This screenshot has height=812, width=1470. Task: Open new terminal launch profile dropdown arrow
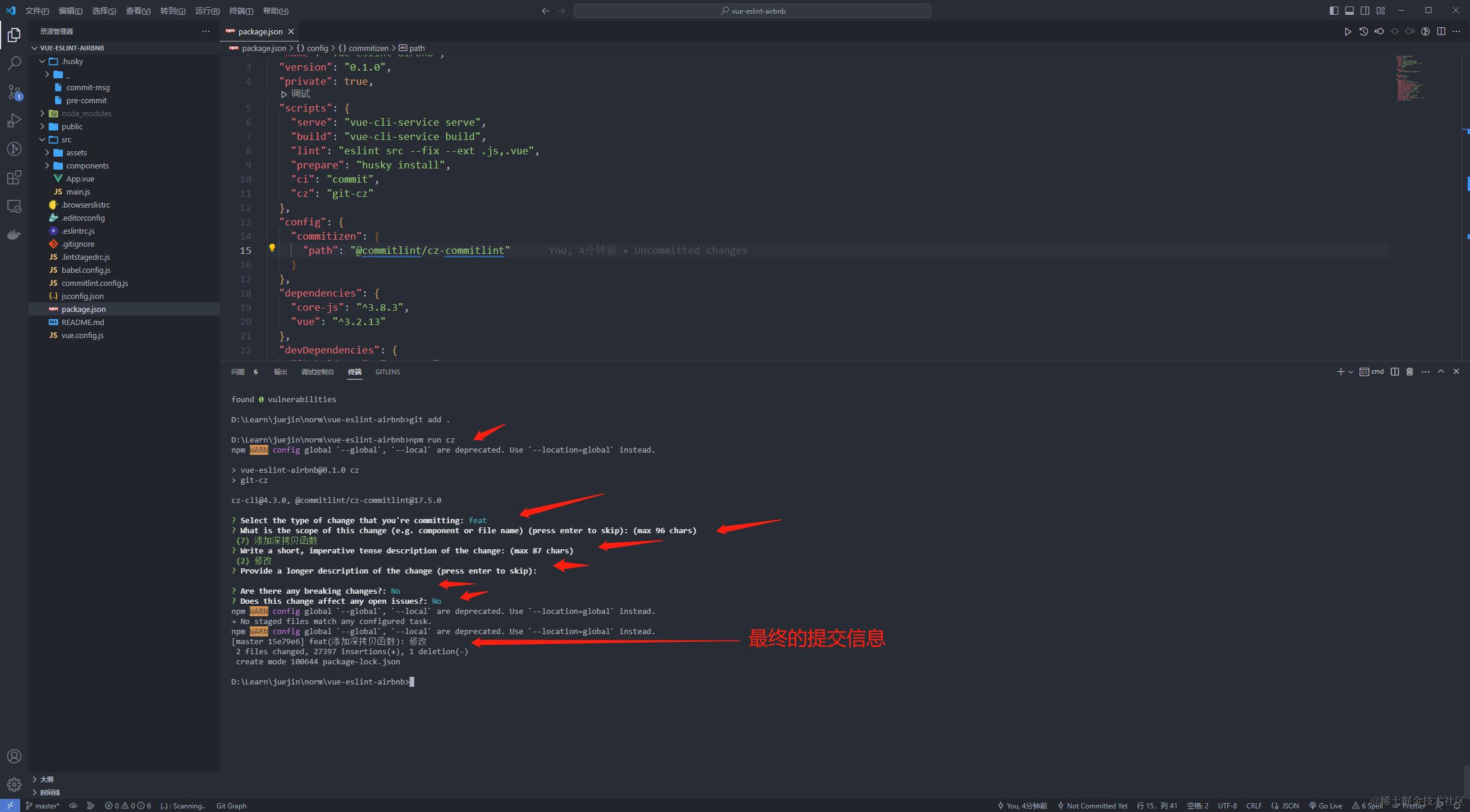pos(1351,372)
